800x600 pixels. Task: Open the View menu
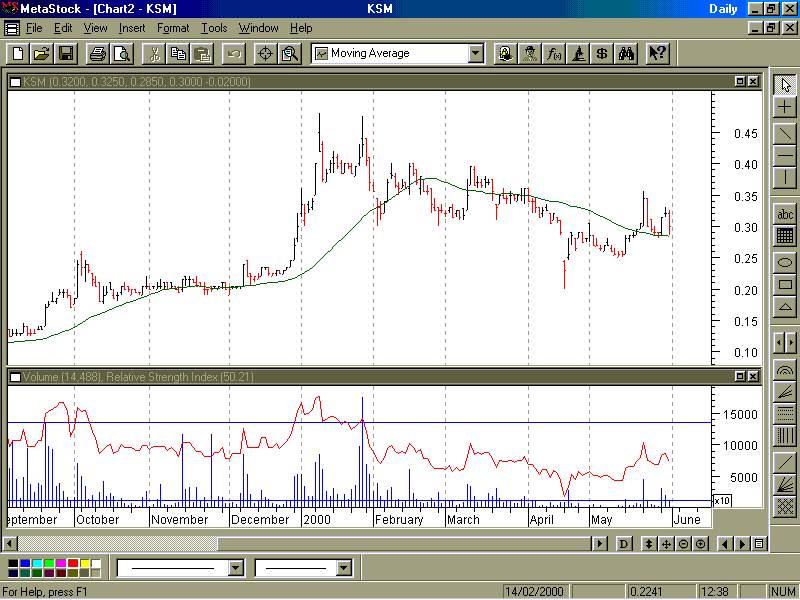click(x=95, y=28)
